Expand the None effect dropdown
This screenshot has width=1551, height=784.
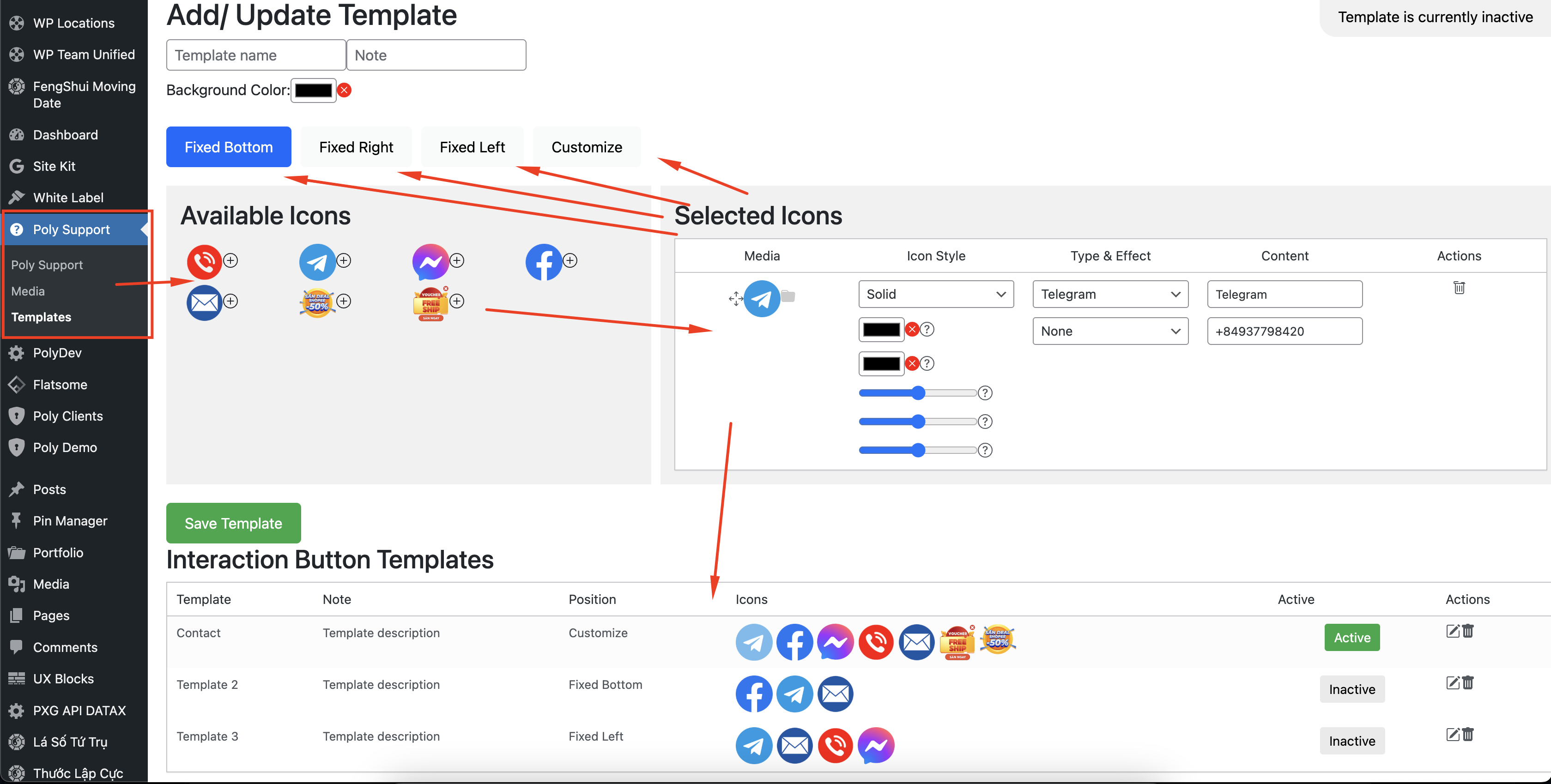pos(1109,331)
